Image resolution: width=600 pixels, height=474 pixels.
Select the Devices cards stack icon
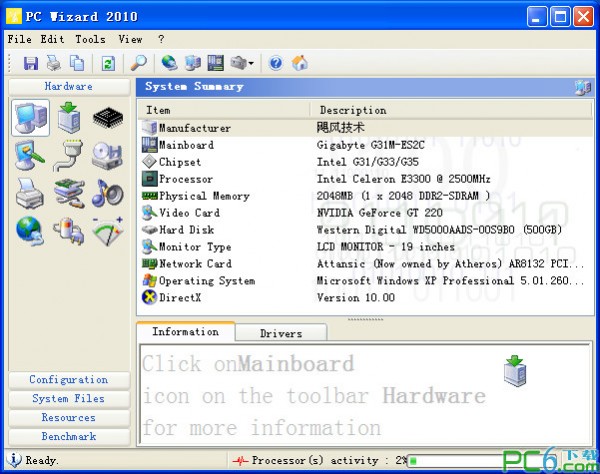(x=69, y=194)
